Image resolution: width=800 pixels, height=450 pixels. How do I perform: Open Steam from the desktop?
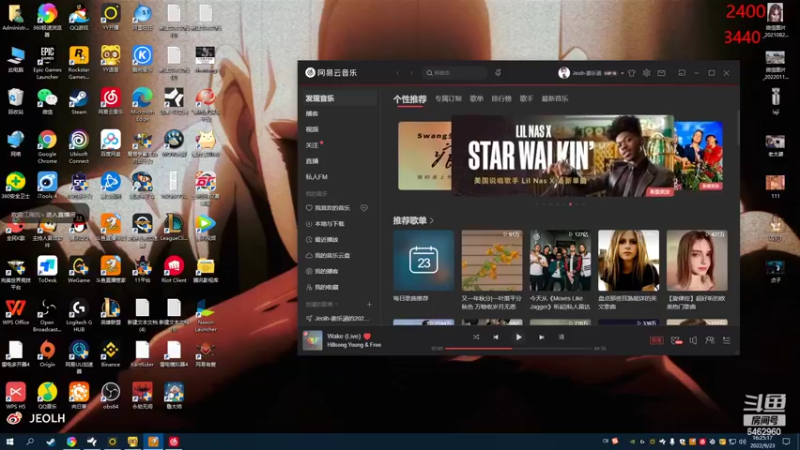point(79,101)
